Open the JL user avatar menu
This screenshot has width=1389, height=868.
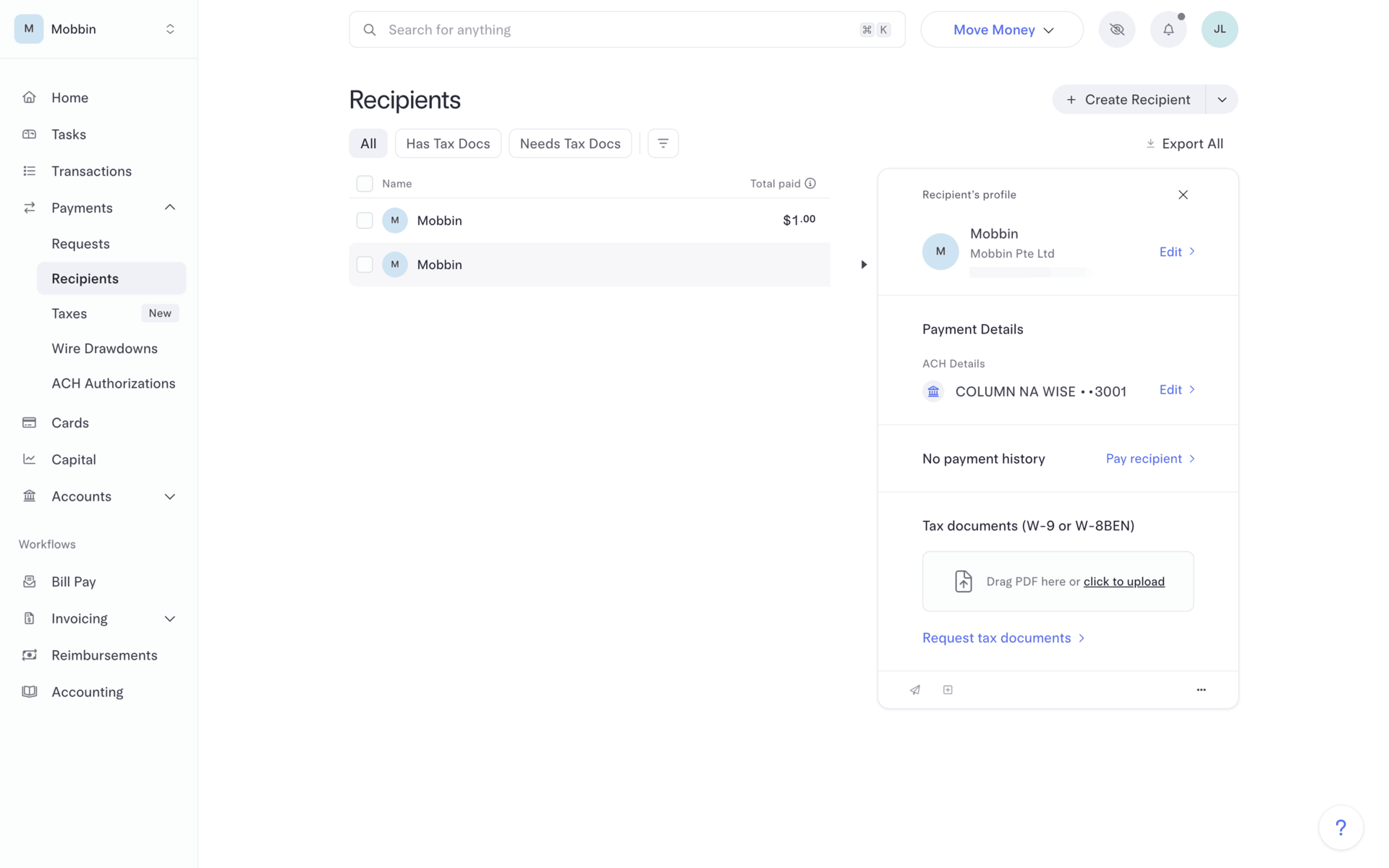tap(1220, 30)
